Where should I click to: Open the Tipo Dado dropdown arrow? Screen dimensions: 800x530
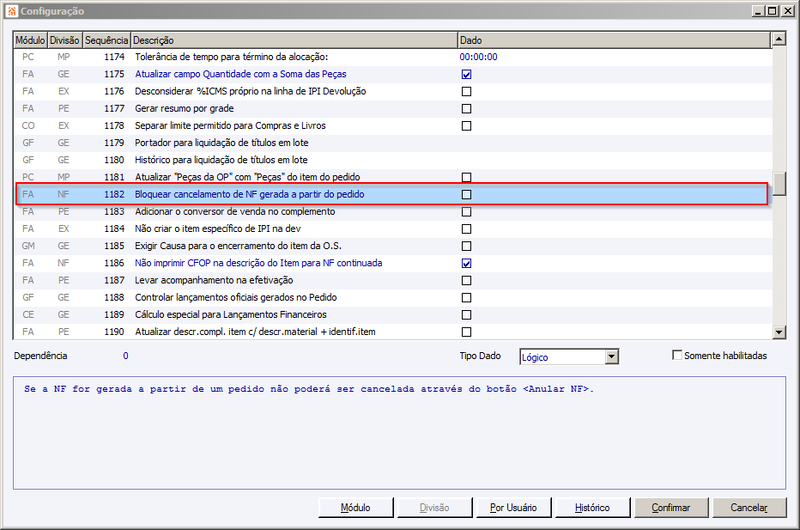611,357
